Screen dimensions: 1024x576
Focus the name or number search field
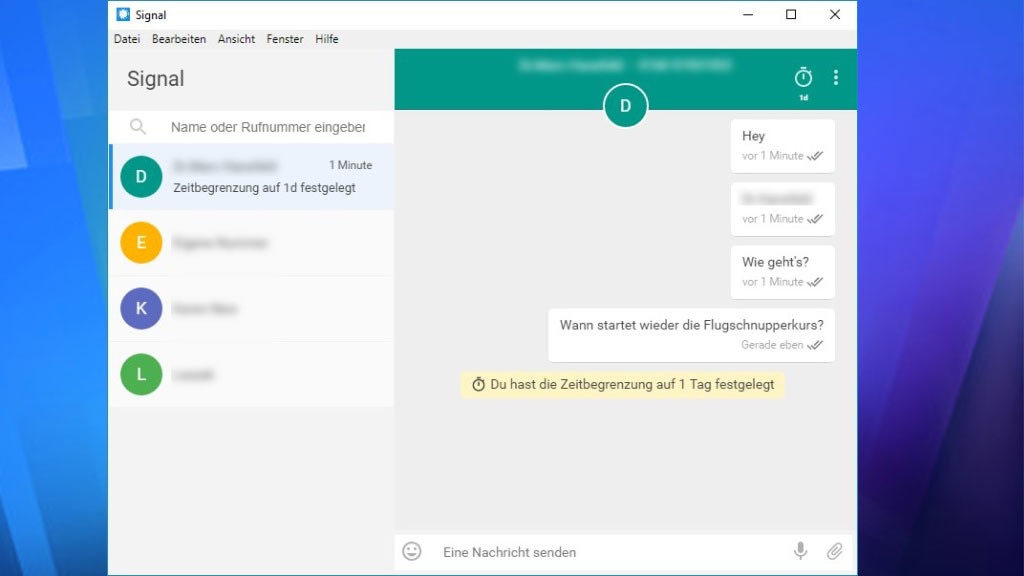point(267,127)
